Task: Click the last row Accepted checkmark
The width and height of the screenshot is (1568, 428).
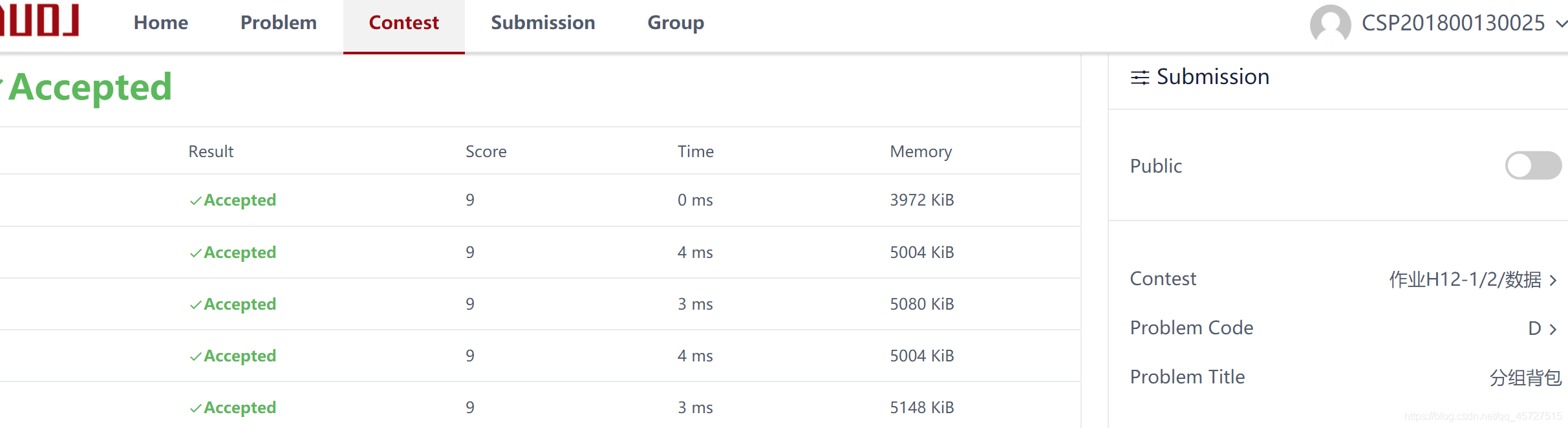Action: (195, 409)
